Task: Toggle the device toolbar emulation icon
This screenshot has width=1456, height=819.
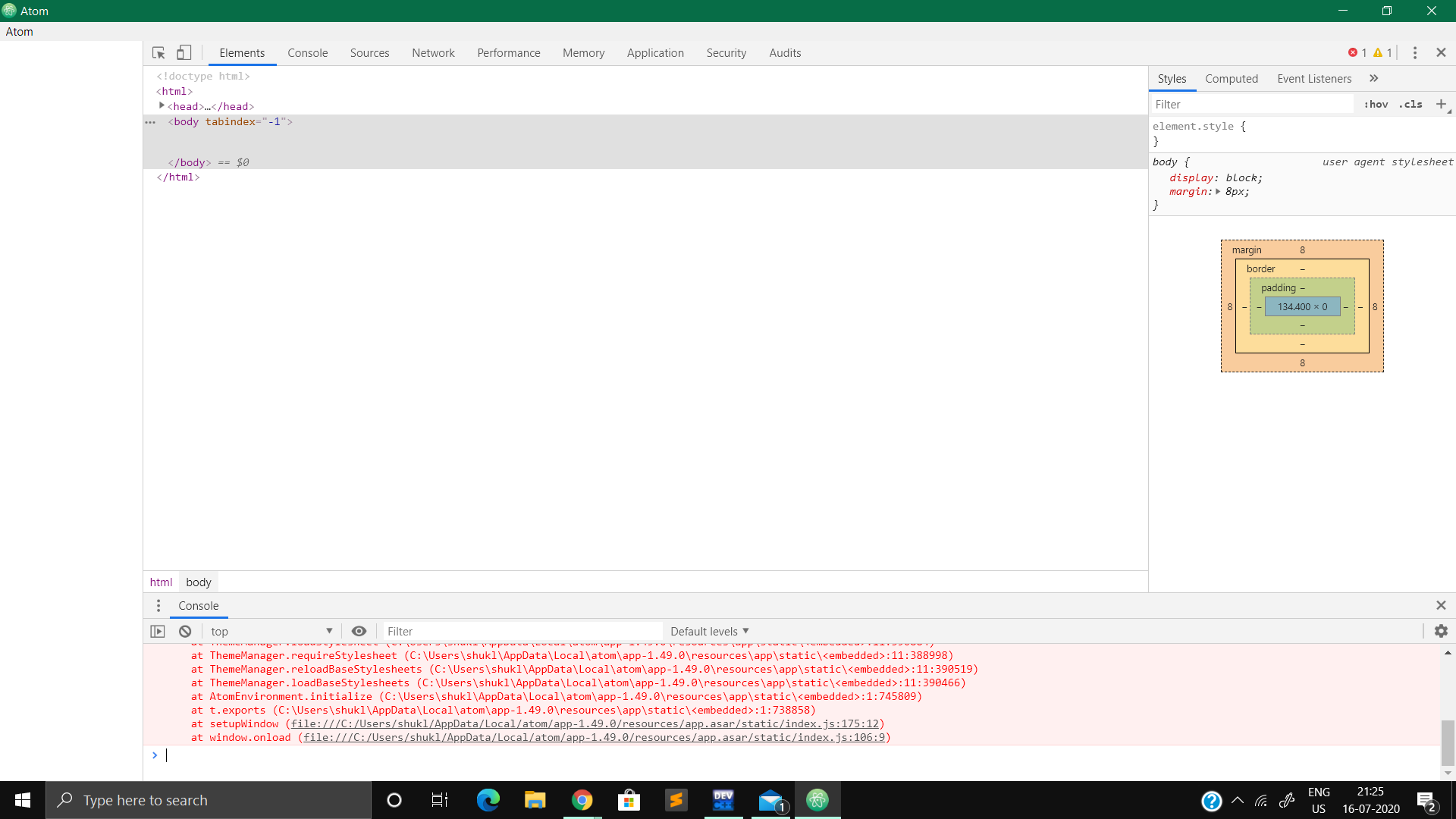Action: pyautogui.click(x=184, y=52)
